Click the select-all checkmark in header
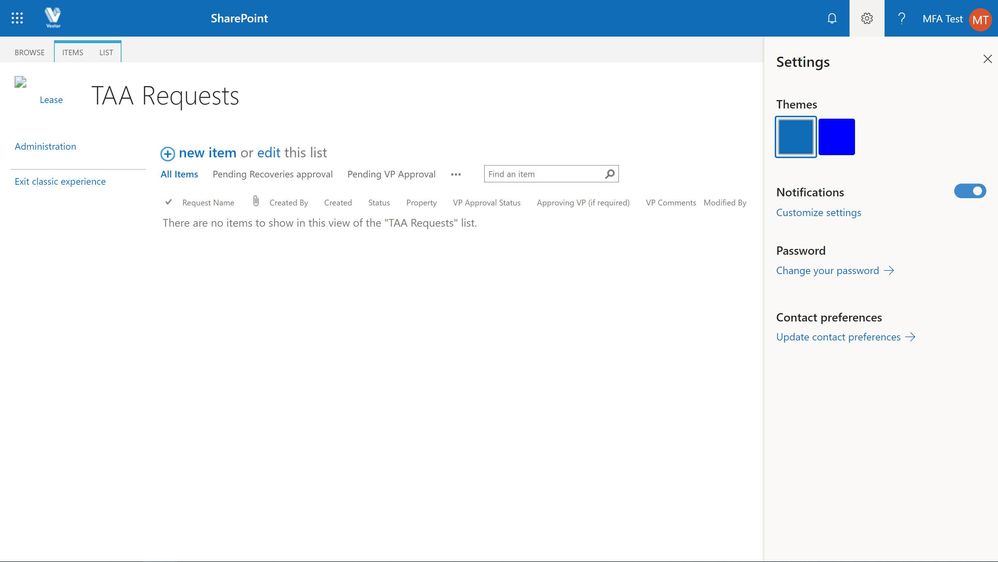The height and width of the screenshot is (562, 998). pos(168,202)
